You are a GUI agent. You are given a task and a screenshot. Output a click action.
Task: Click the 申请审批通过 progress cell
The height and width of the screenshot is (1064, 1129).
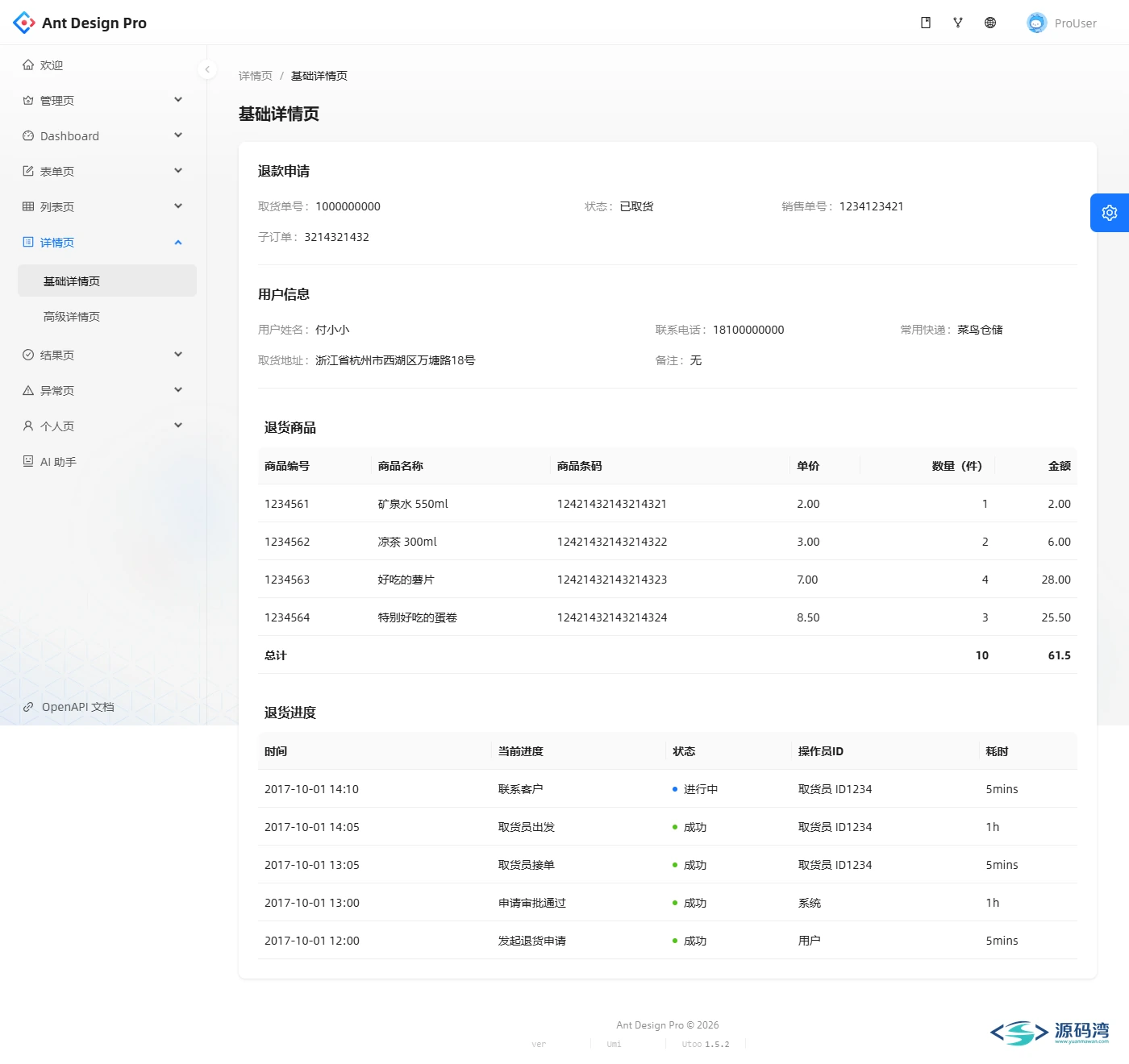(x=532, y=903)
